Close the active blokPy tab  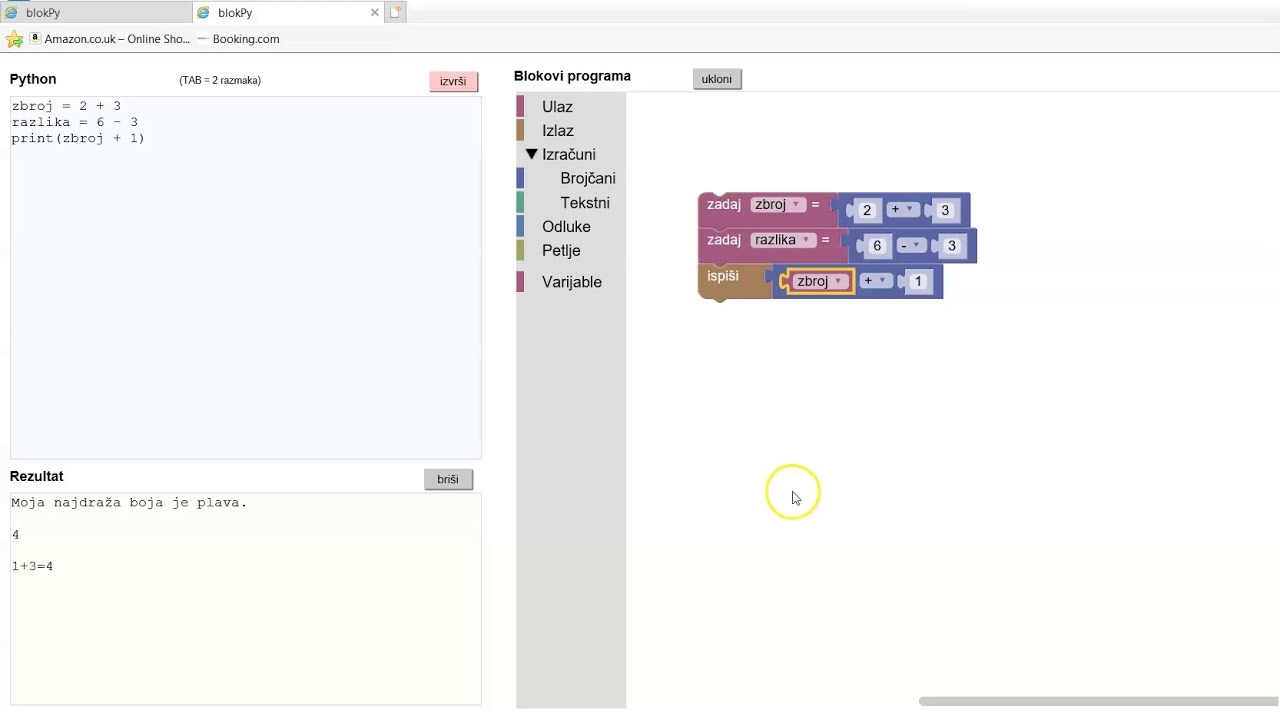375,13
